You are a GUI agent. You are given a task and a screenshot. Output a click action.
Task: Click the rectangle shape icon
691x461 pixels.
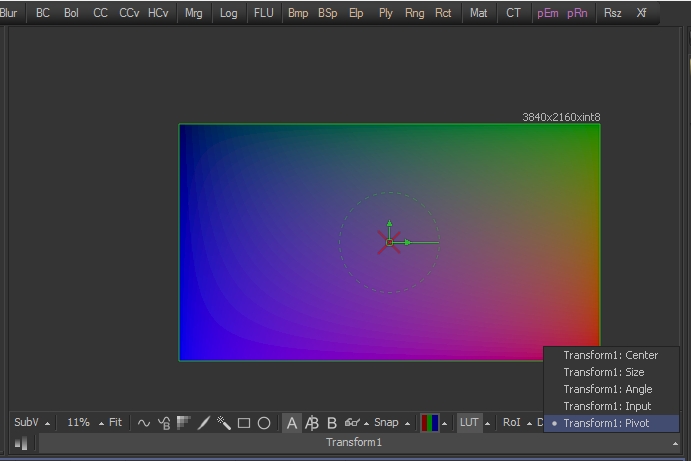(x=244, y=423)
